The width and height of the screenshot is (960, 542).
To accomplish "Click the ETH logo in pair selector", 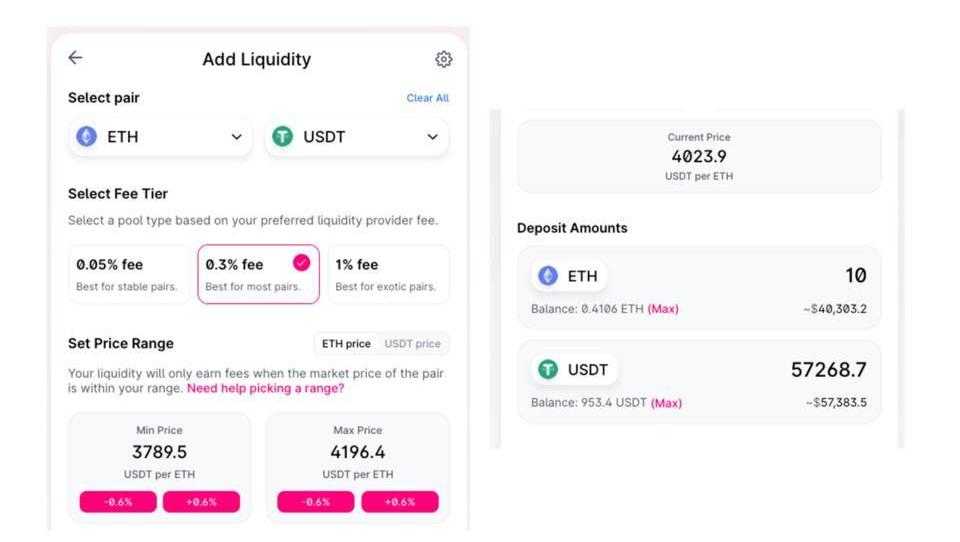I will pos(87,137).
